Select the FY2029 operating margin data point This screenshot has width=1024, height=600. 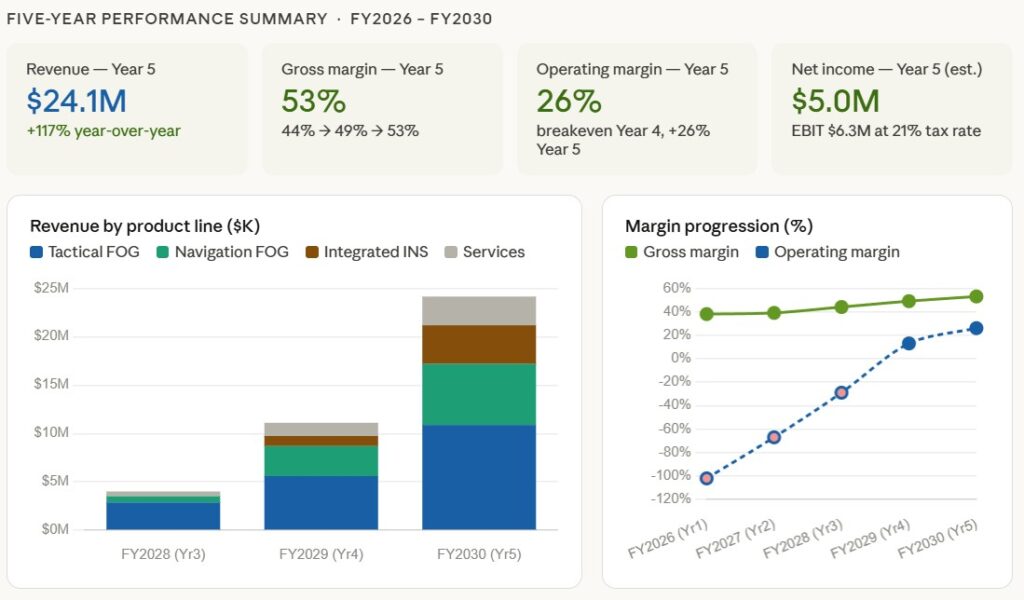coord(908,343)
